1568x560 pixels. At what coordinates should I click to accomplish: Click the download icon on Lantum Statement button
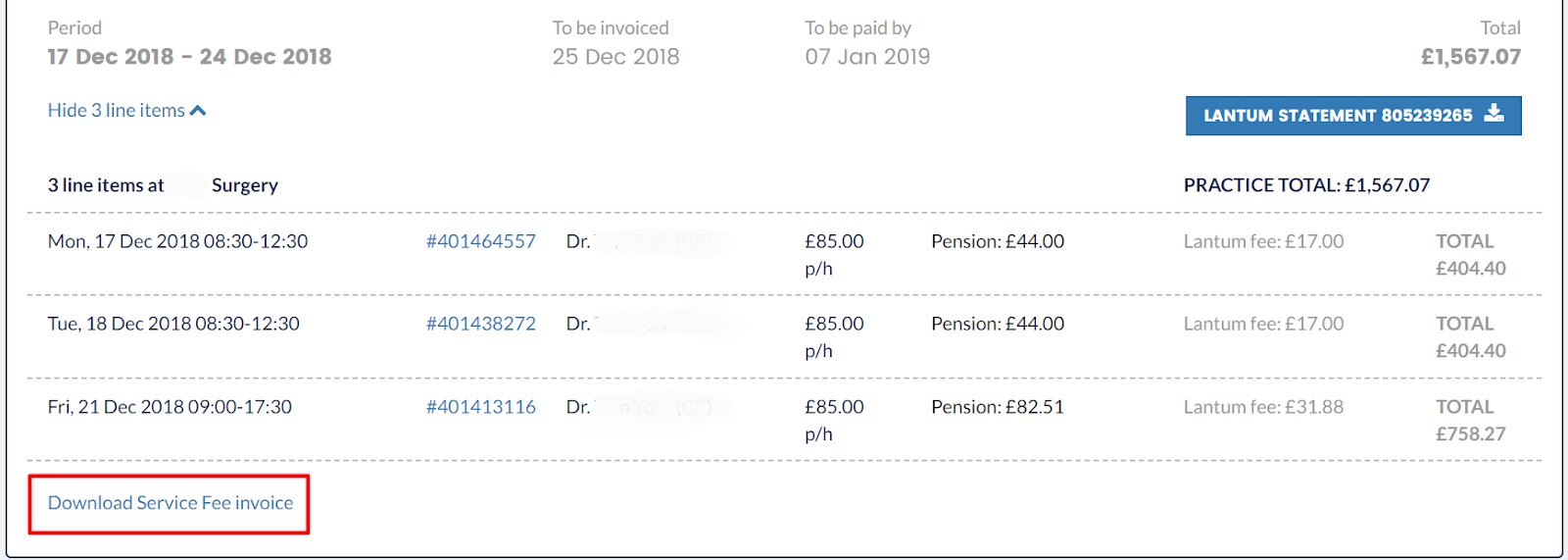pos(1494,113)
